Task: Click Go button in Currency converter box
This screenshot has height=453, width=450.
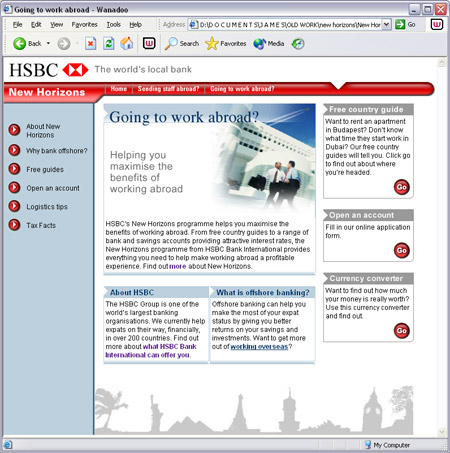Action: coord(402,331)
